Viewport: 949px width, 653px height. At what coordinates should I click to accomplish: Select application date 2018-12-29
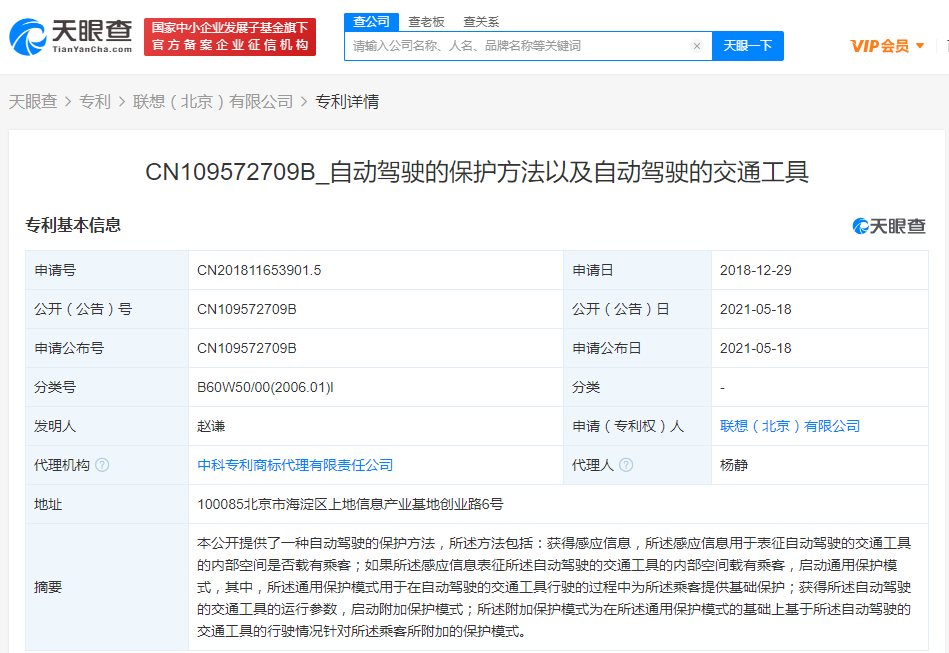point(755,271)
